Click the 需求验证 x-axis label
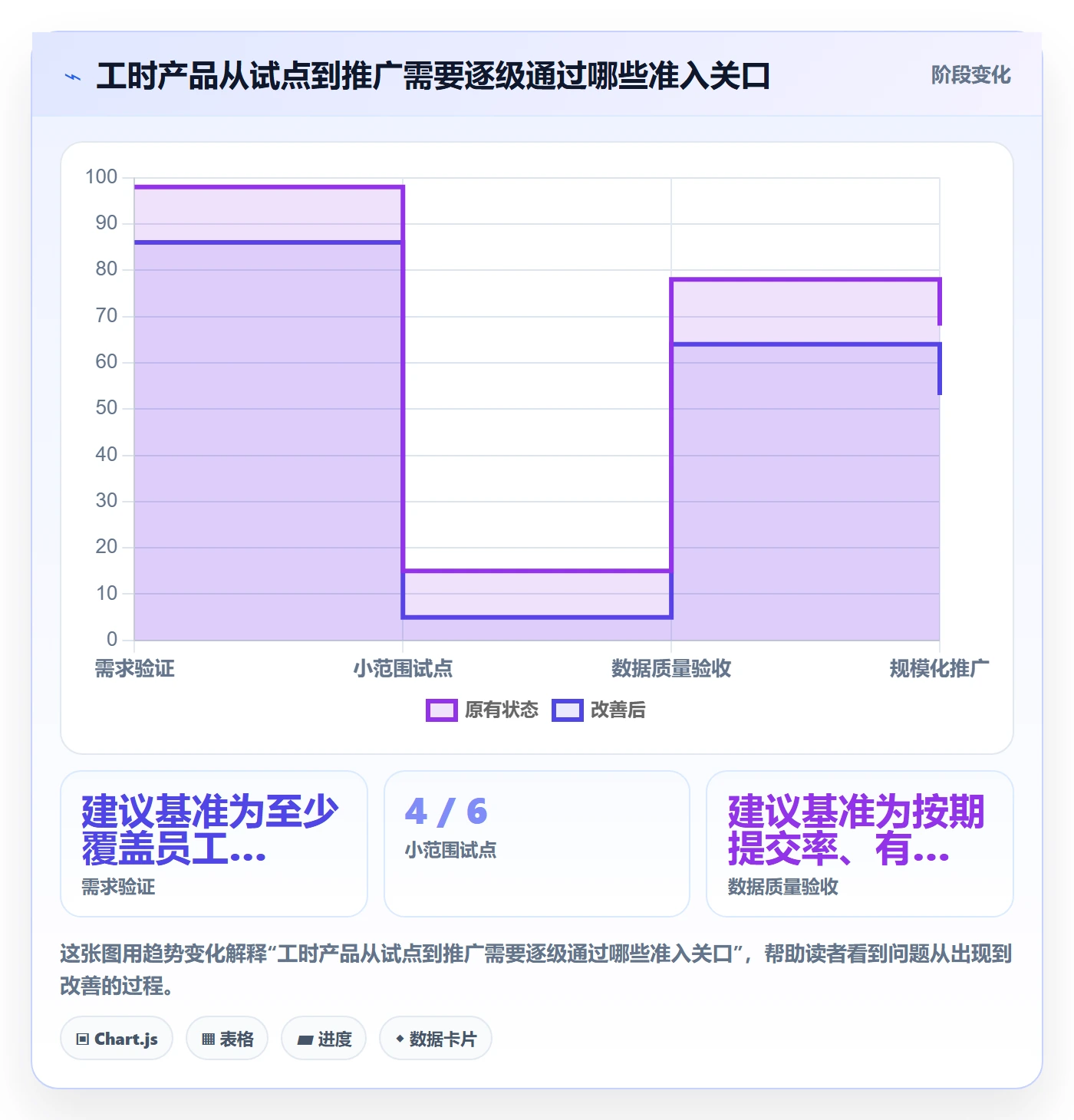 [135, 669]
